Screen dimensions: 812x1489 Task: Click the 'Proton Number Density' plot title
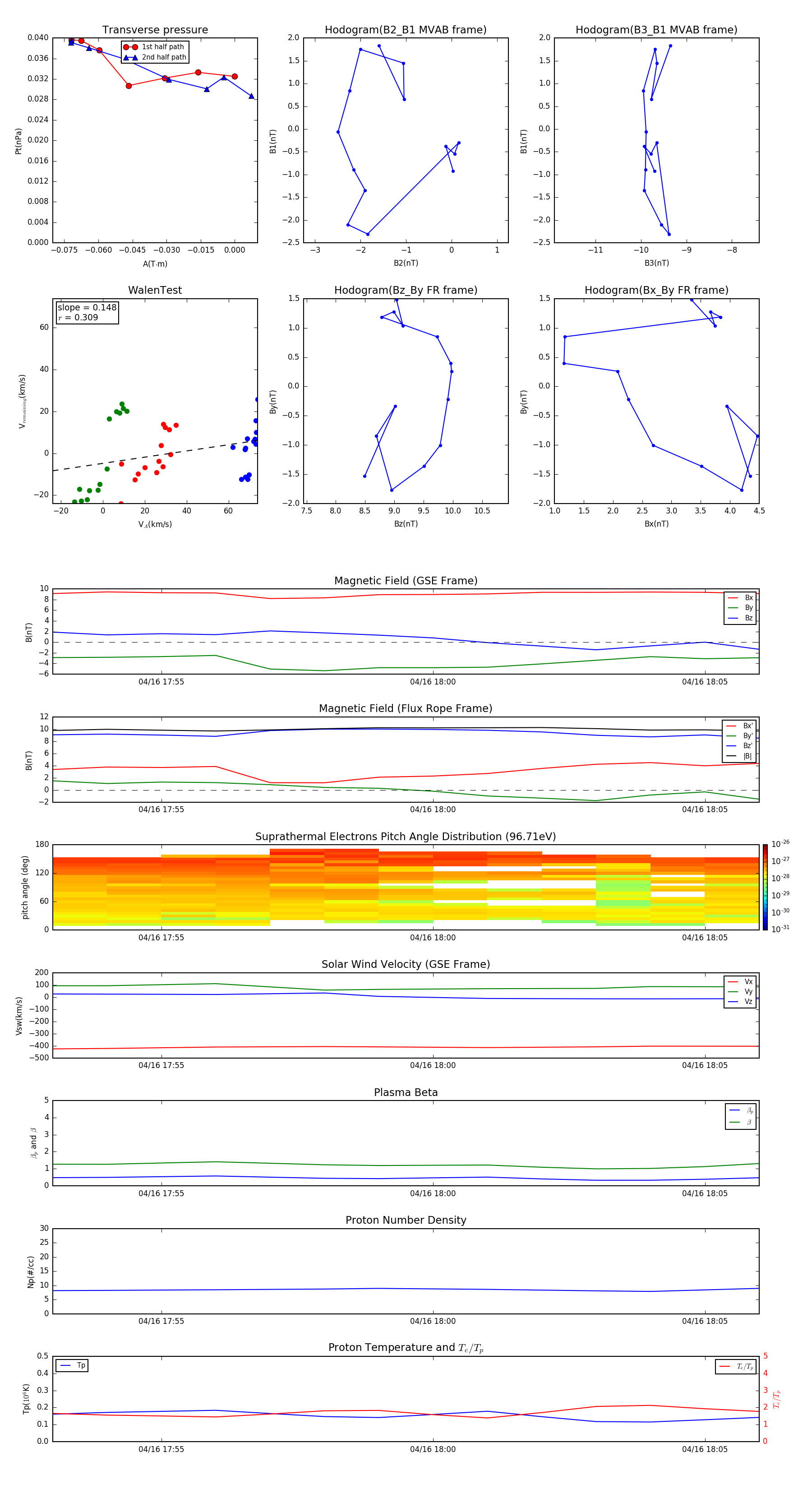(x=406, y=1220)
